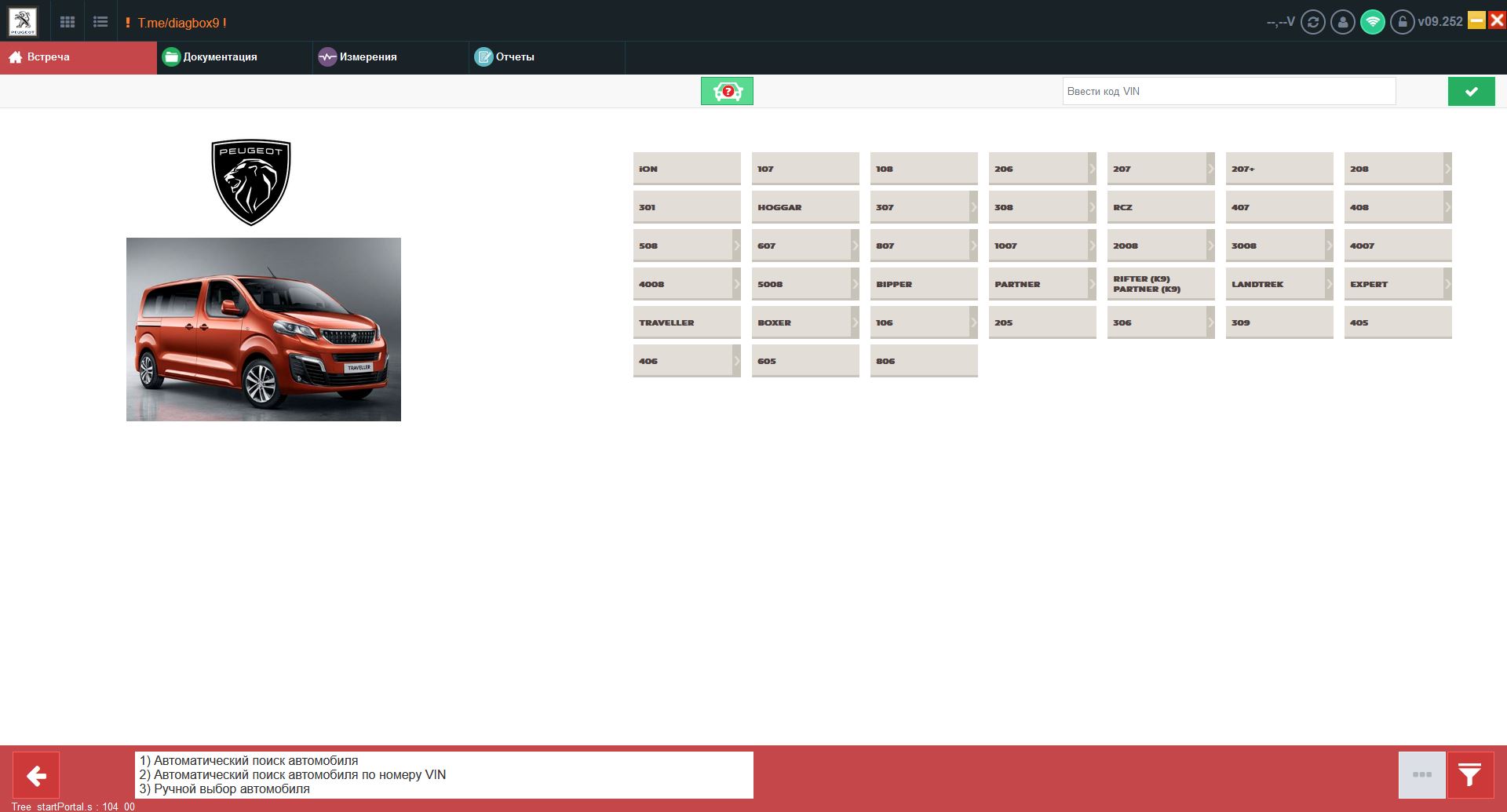Click the padlock icon beside the version number
This screenshot has height=812, width=1507.
pyautogui.click(x=1403, y=22)
